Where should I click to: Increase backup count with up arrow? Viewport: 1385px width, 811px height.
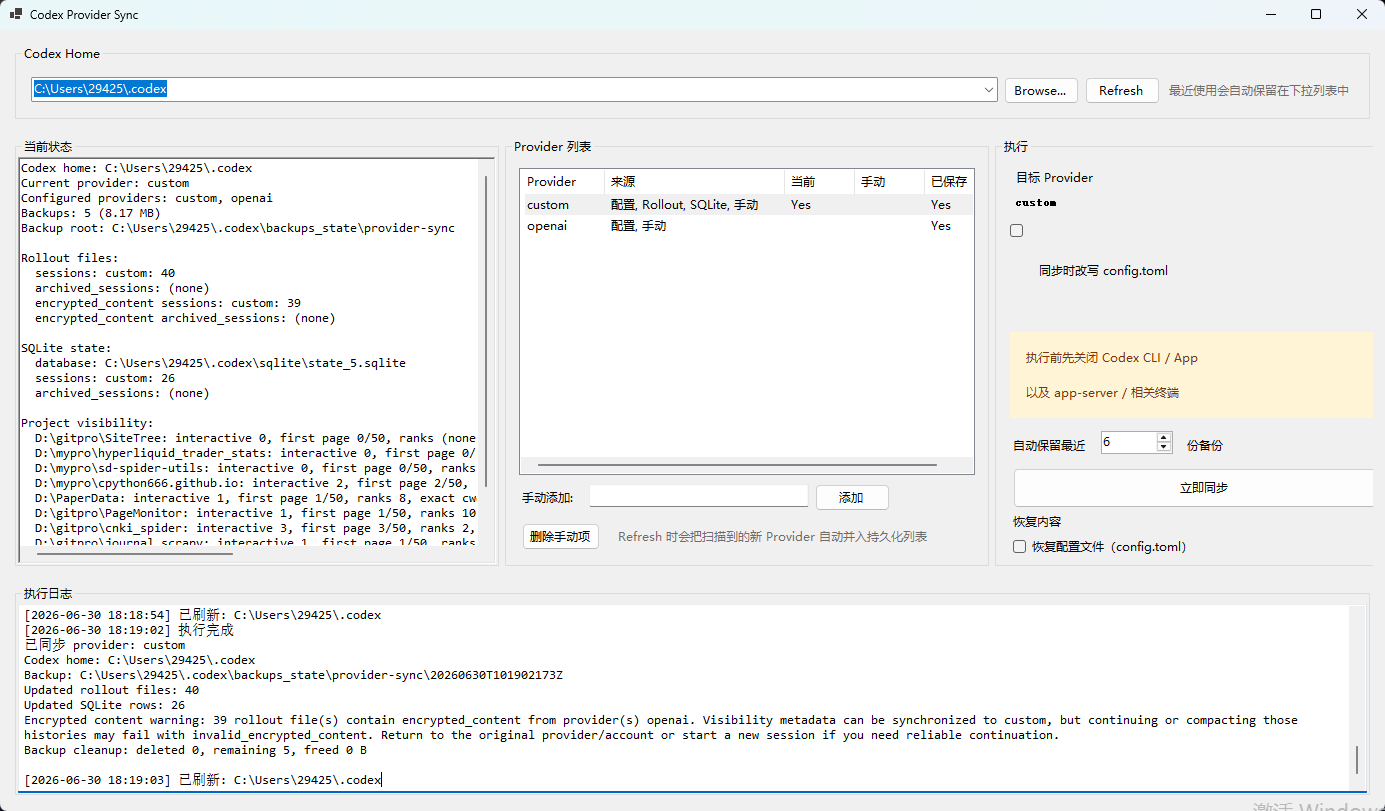click(x=1164, y=436)
